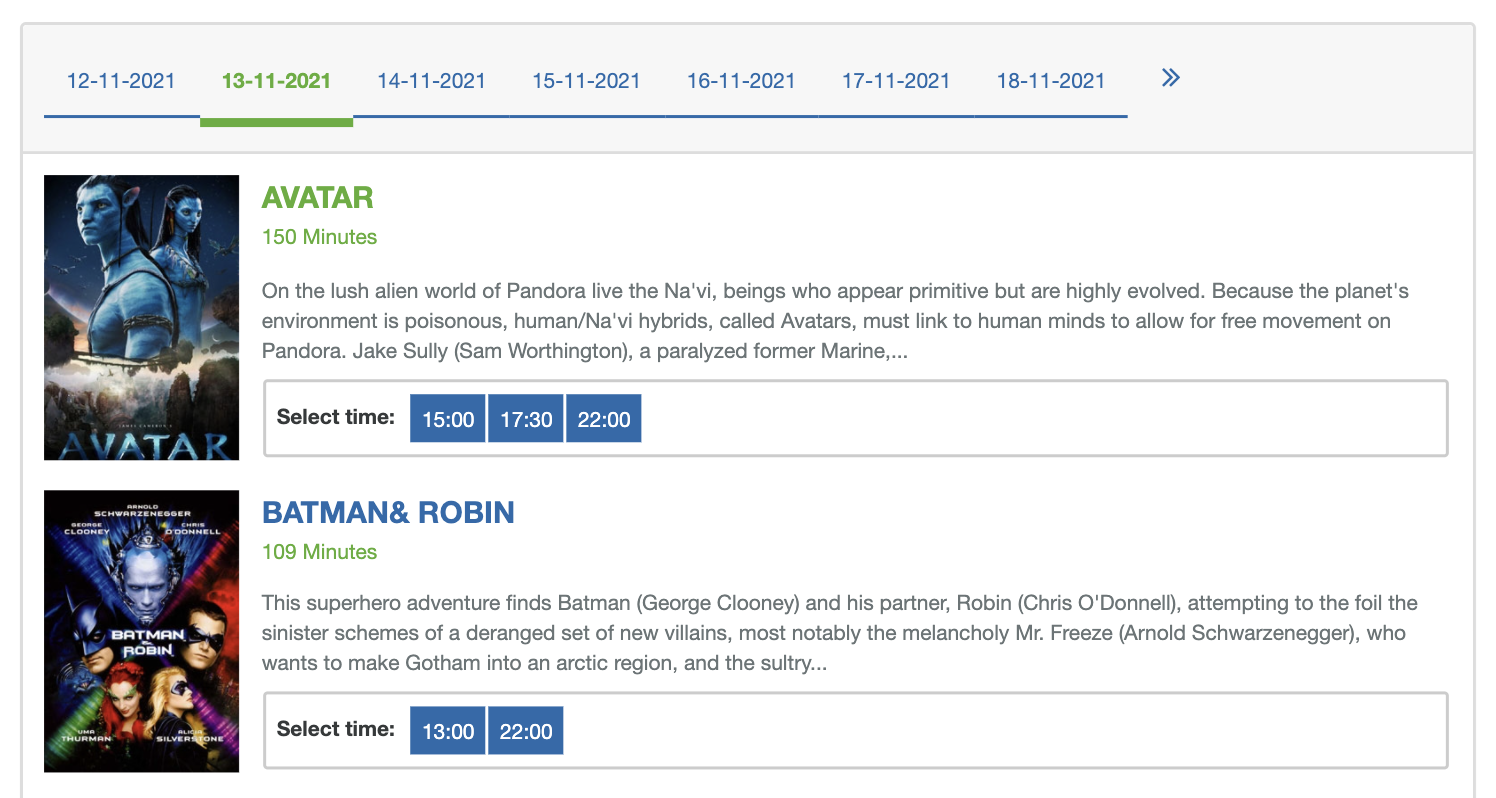1496x798 pixels.
Task: Go to the 15-11-2021 date tab
Action: pos(586,81)
